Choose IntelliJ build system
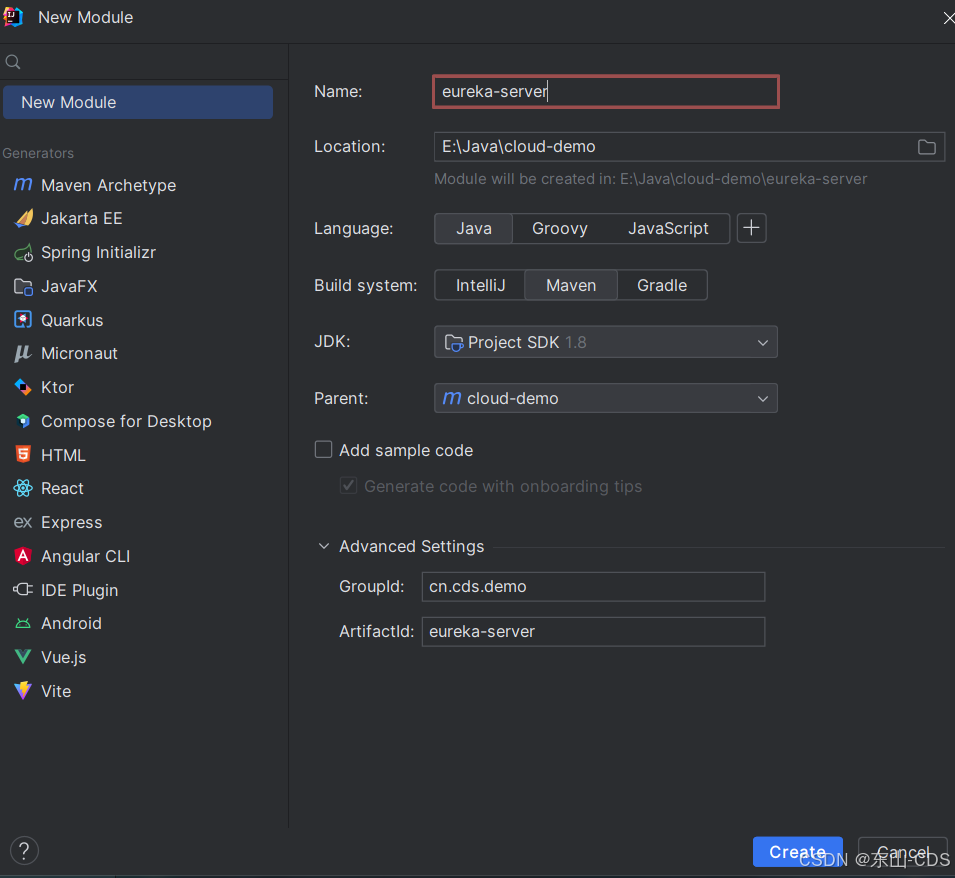This screenshot has height=878, width=955. point(480,285)
